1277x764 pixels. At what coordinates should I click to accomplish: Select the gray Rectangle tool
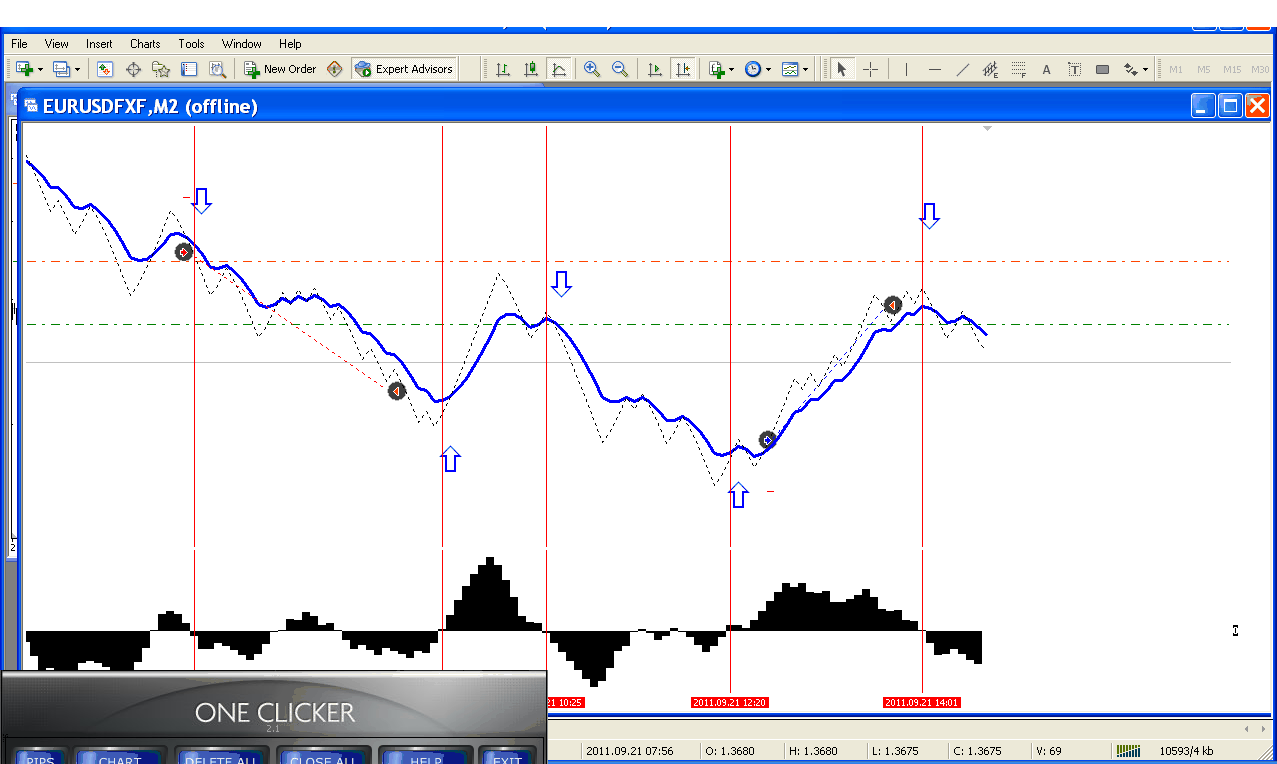click(1103, 69)
